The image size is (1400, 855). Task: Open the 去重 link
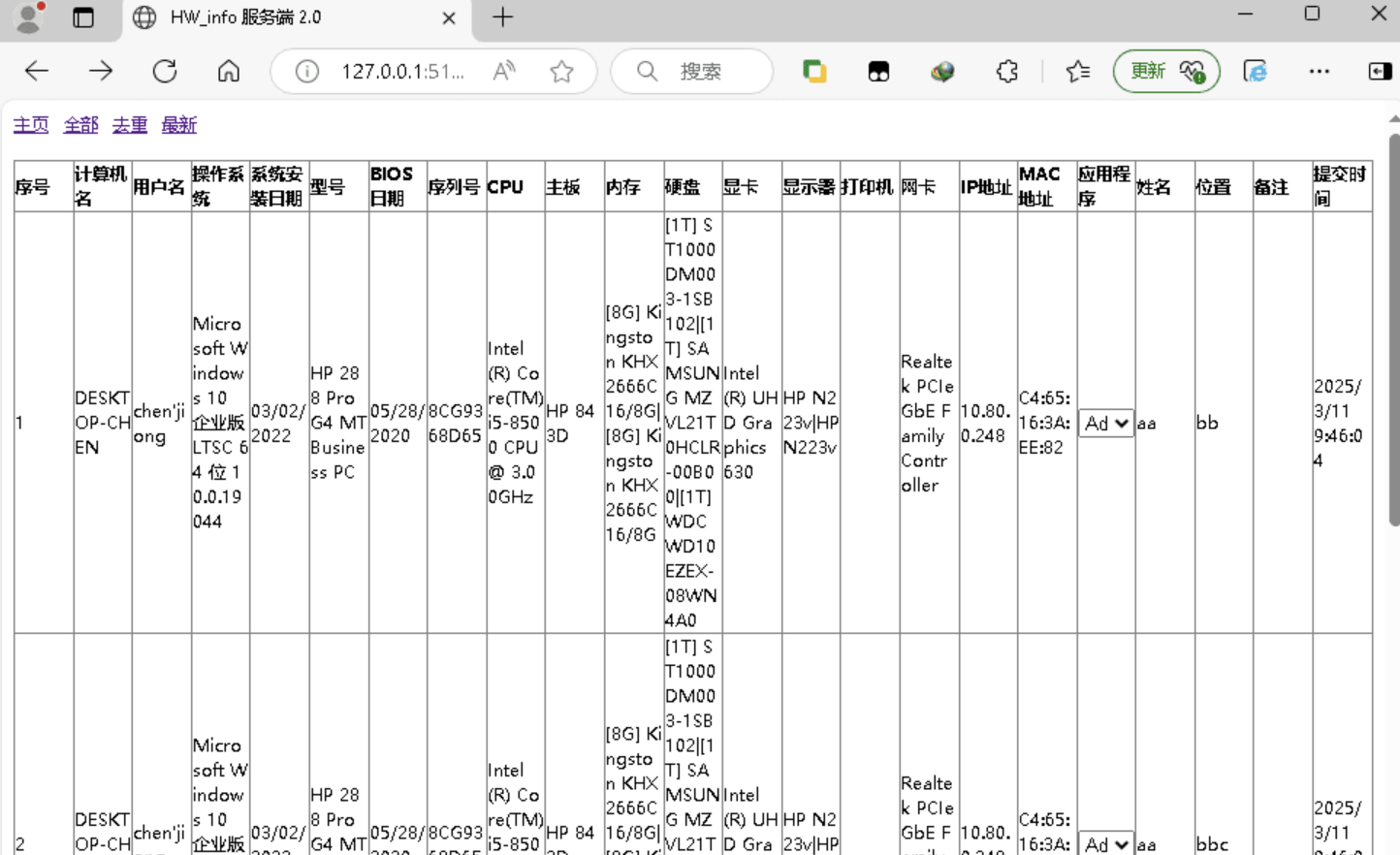click(x=130, y=125)
